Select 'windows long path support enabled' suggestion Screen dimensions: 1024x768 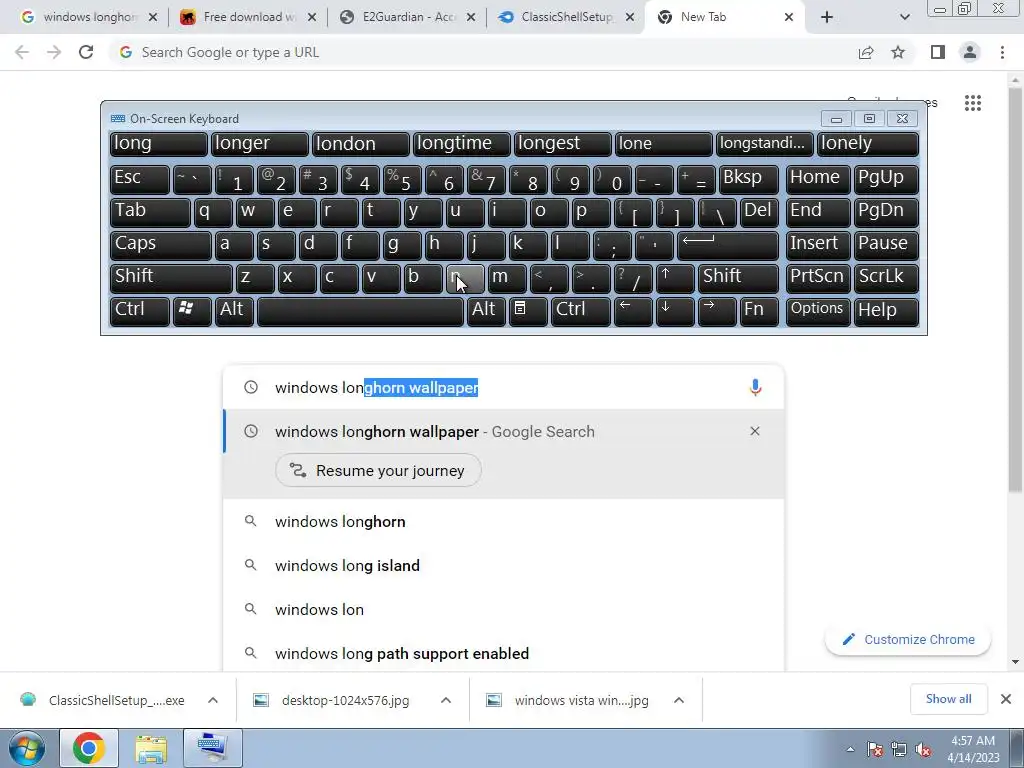point(503,653)
